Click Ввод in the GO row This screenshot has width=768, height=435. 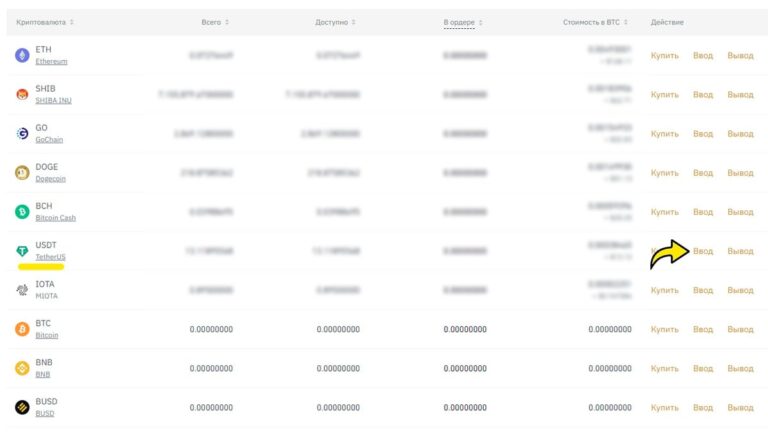point(703,134)
